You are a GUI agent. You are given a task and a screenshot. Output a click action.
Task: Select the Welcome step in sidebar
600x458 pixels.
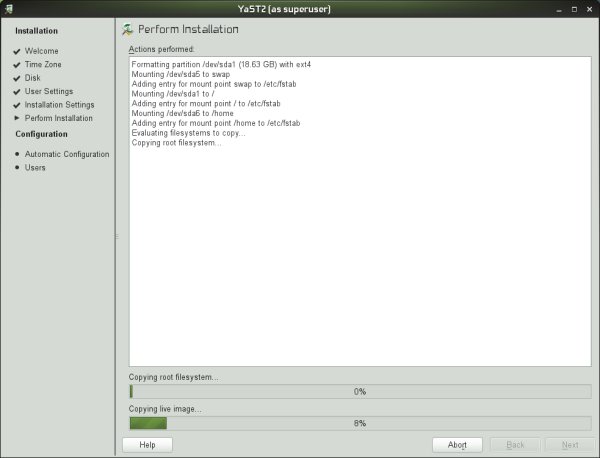pos(41,51)
